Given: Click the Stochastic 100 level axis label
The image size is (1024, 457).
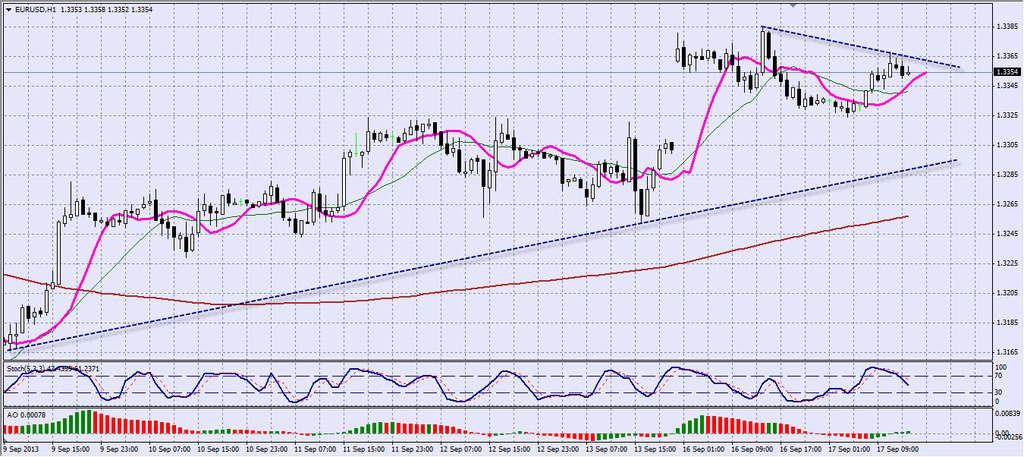Looking at the screenshot, I should 999,368.
